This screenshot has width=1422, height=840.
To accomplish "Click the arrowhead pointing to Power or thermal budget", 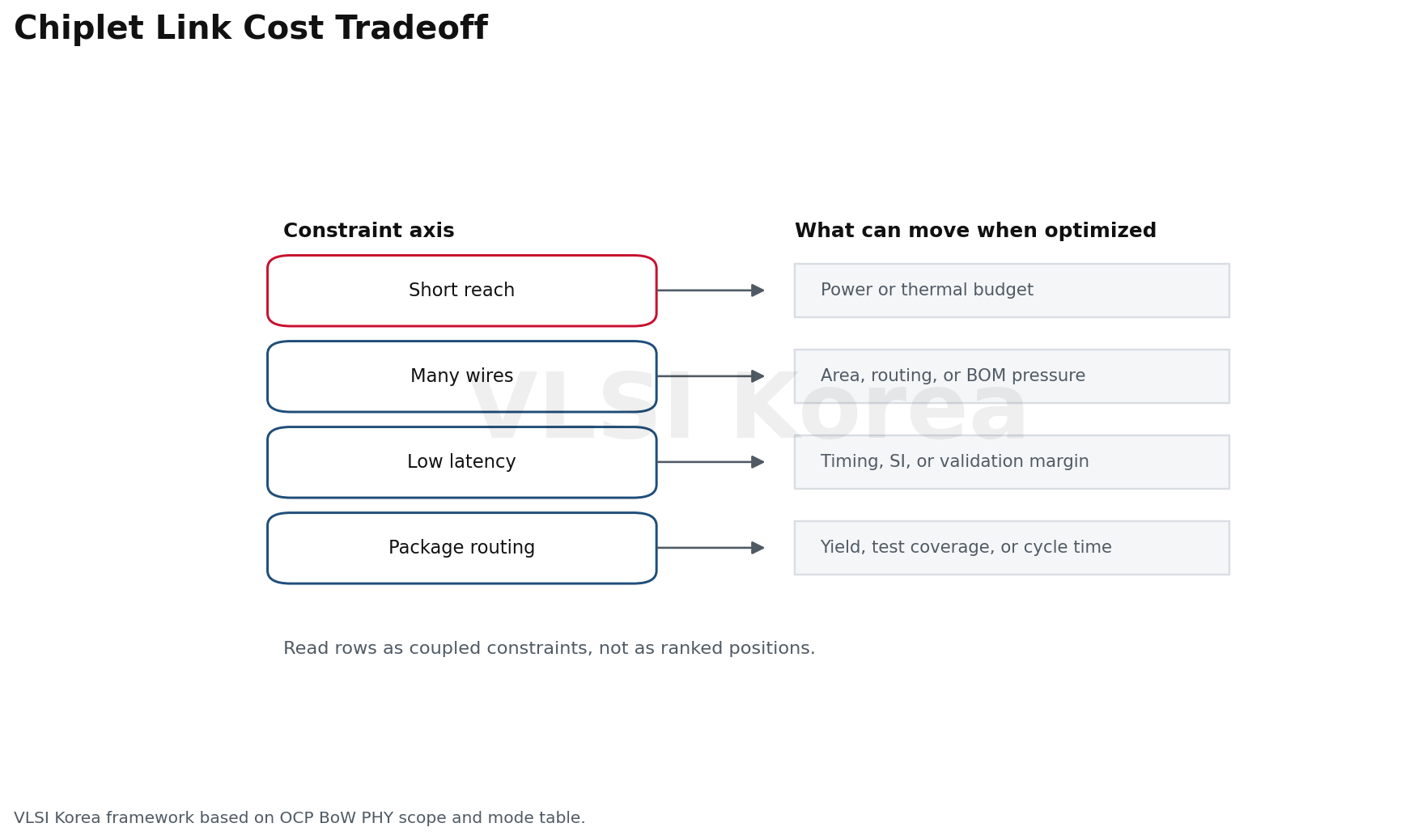I will pos(758,291).
